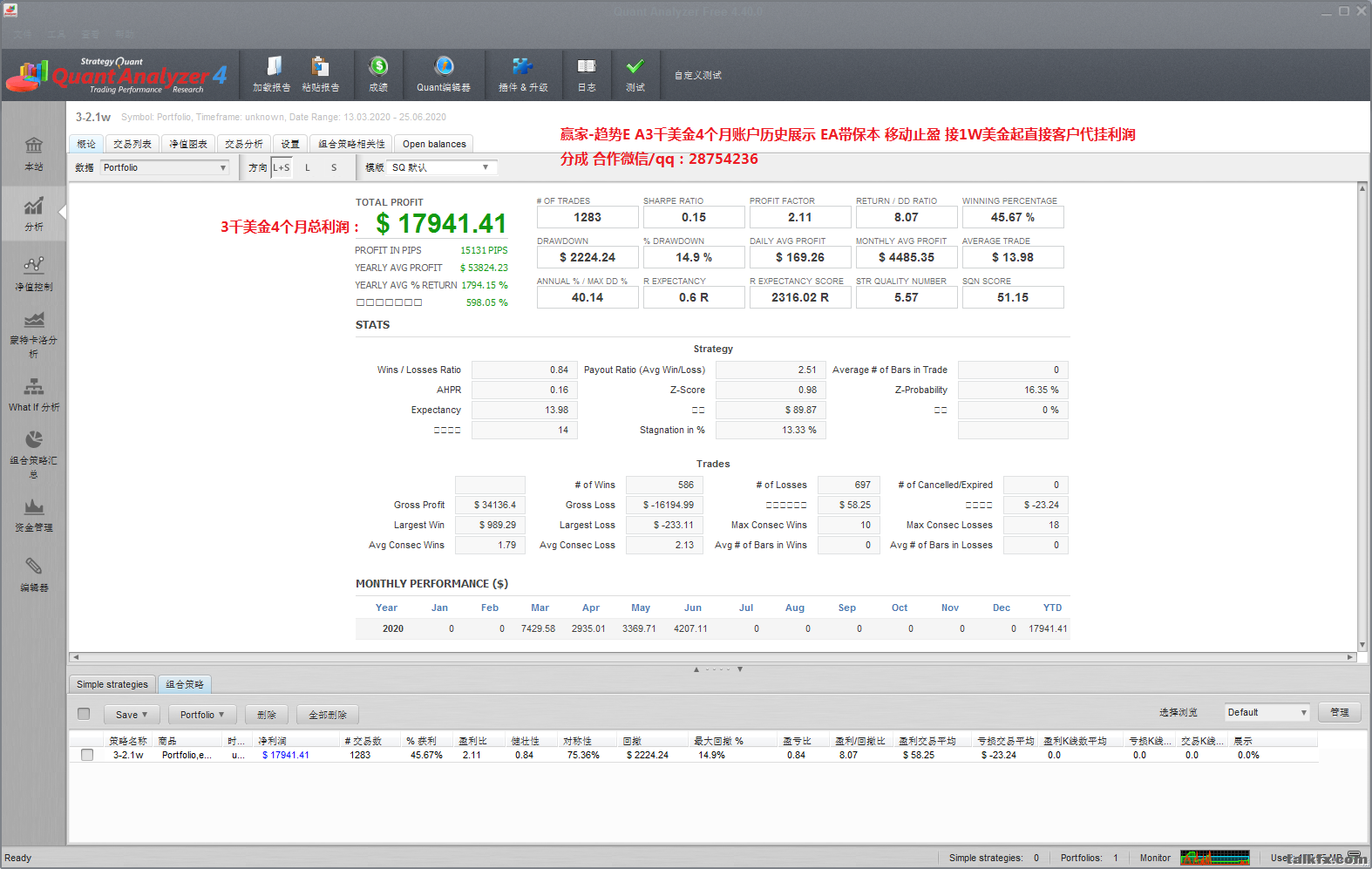Click the Quant Analyzer 4 logo

pos(118,75)
